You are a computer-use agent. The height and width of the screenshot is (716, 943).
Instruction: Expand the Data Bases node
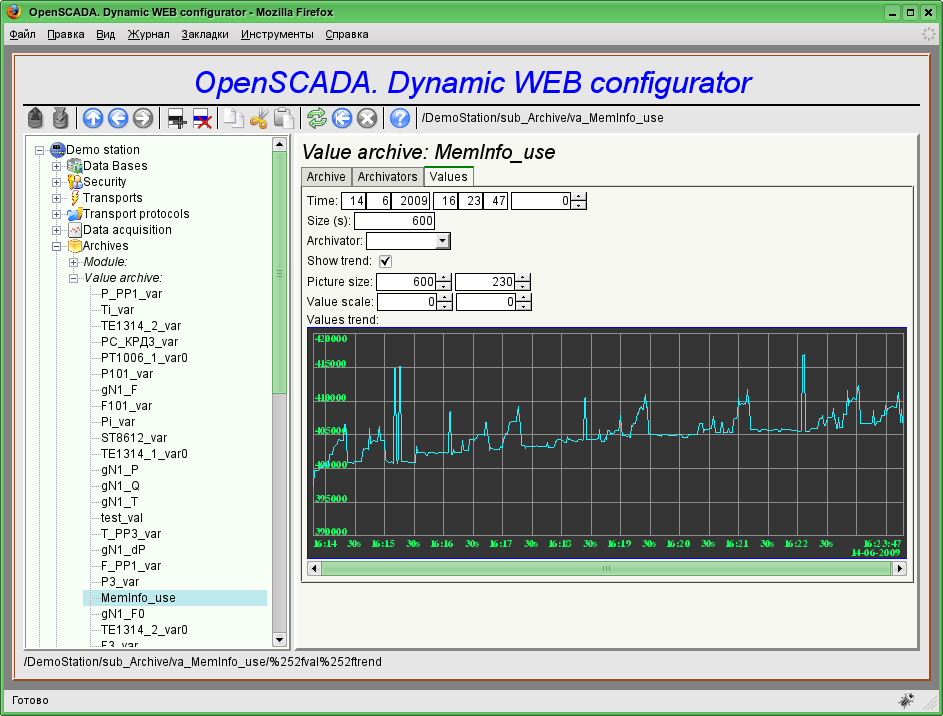click(x=57, y=166)
